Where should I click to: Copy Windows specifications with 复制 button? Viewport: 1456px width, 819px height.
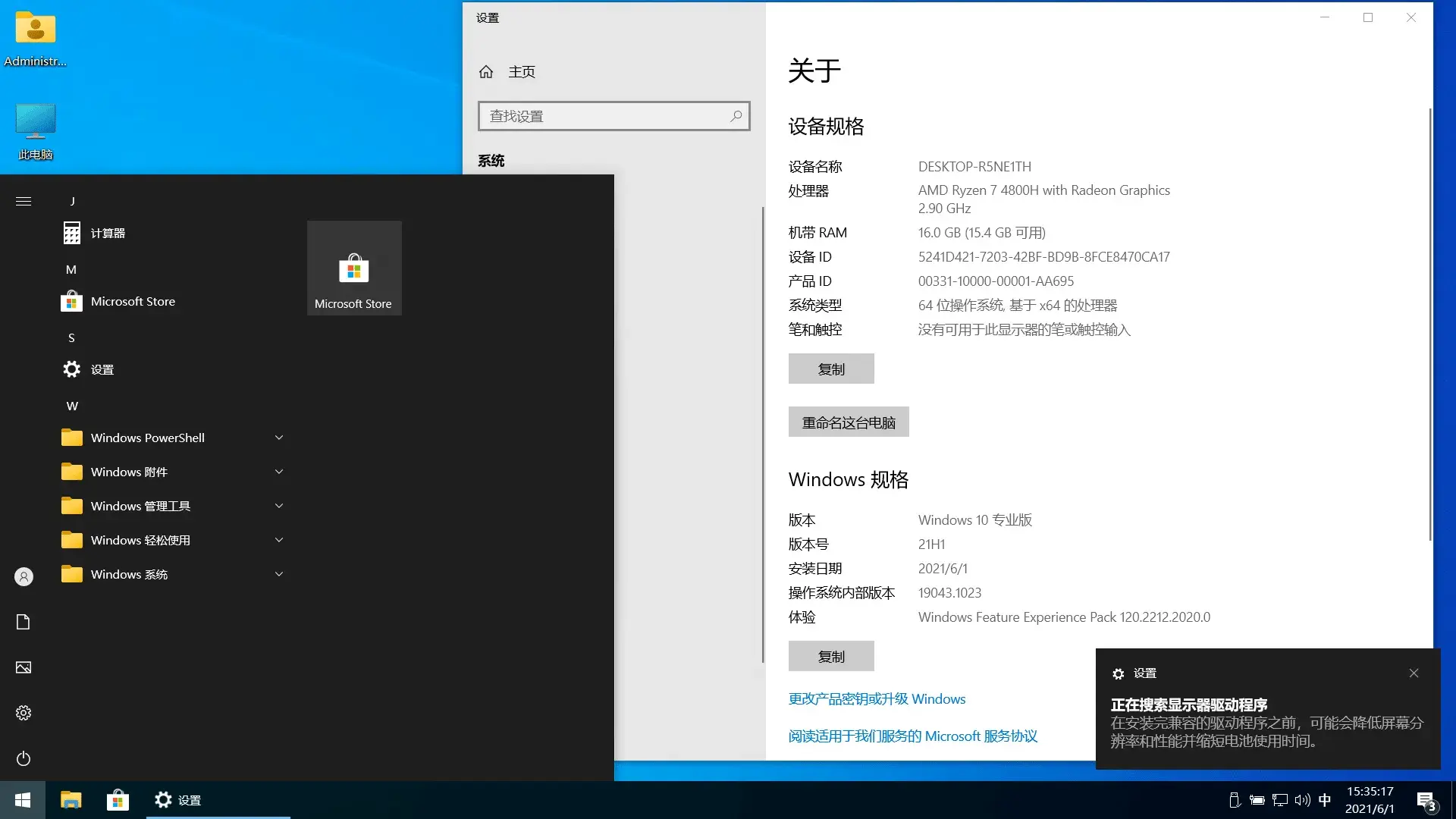(x=831, y=656)
